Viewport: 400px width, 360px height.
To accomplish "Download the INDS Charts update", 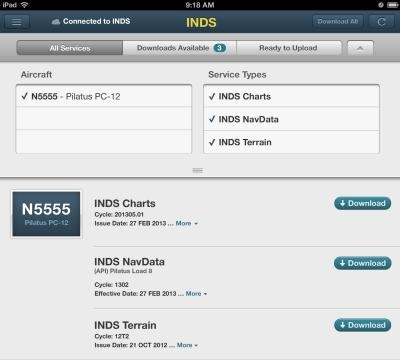I will (x=363, y=203).
